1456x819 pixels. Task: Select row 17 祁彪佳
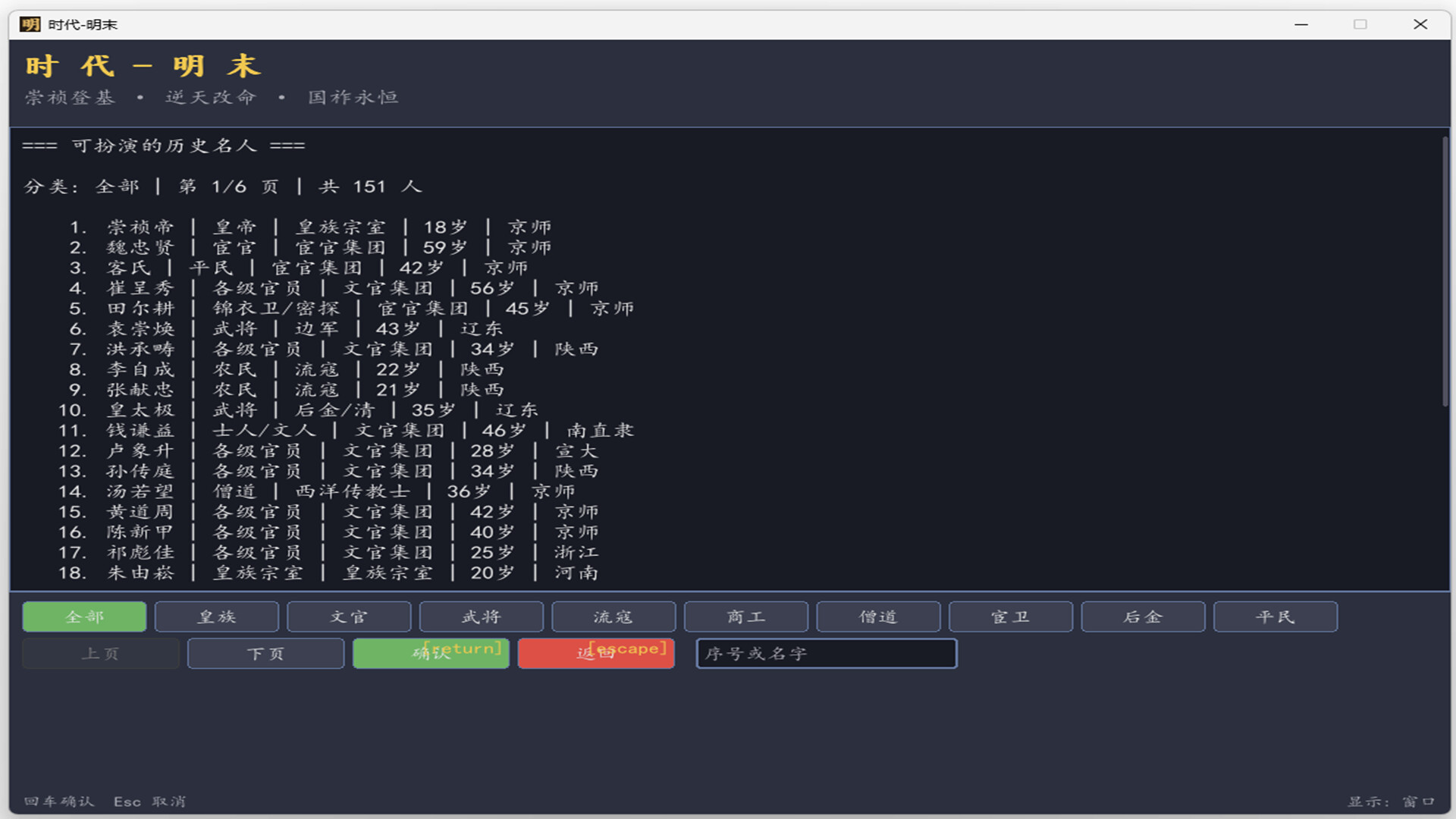point(329,553)
